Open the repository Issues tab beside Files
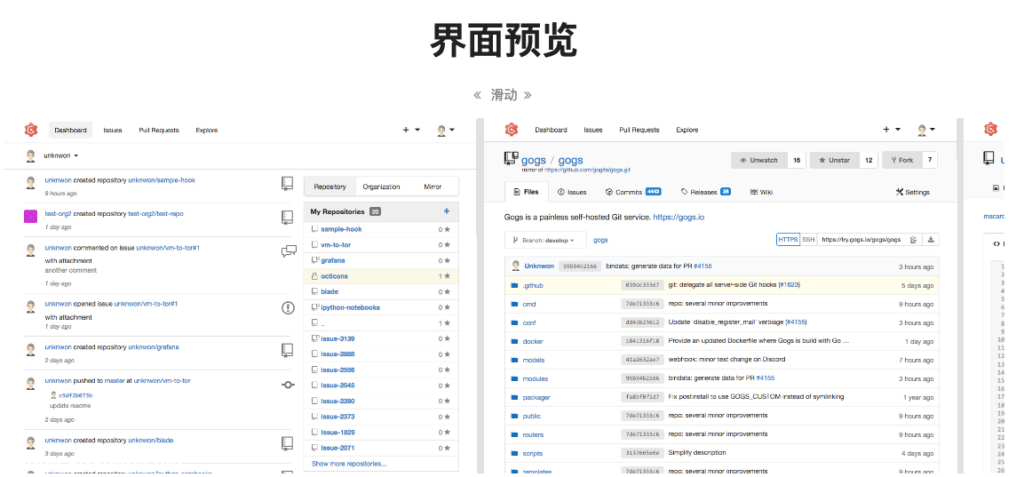 coord(572,192)
